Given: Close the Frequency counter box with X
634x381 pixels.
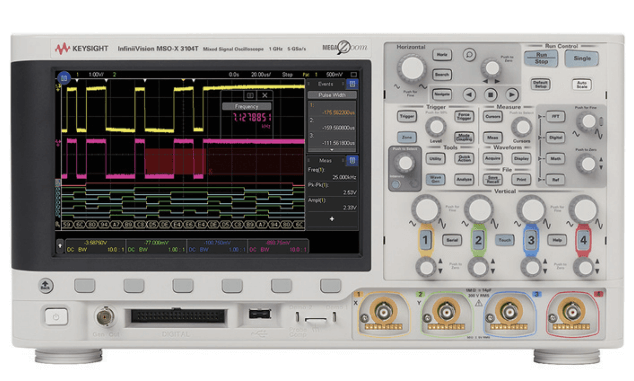Looking at the screenshot, I should tap(265, 95).
